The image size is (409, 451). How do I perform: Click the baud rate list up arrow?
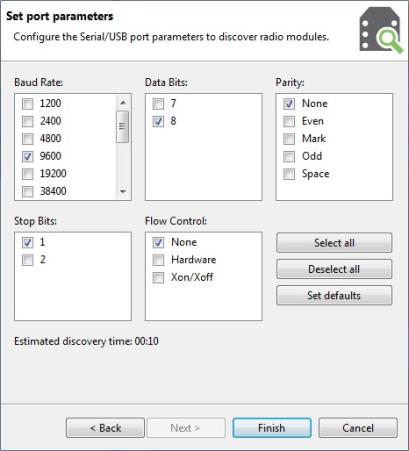123,103
